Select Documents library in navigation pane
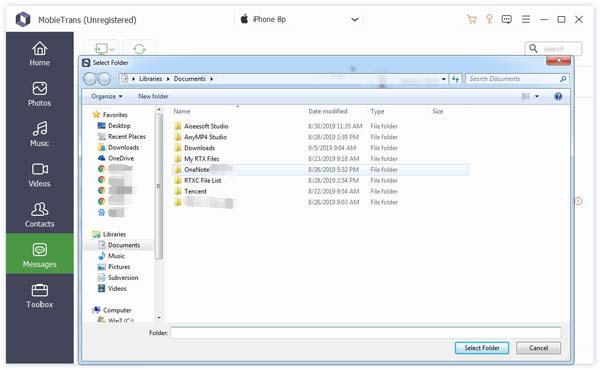Image resolution: width=600 pixels, height=370 pixels. [x=119, y=245]
